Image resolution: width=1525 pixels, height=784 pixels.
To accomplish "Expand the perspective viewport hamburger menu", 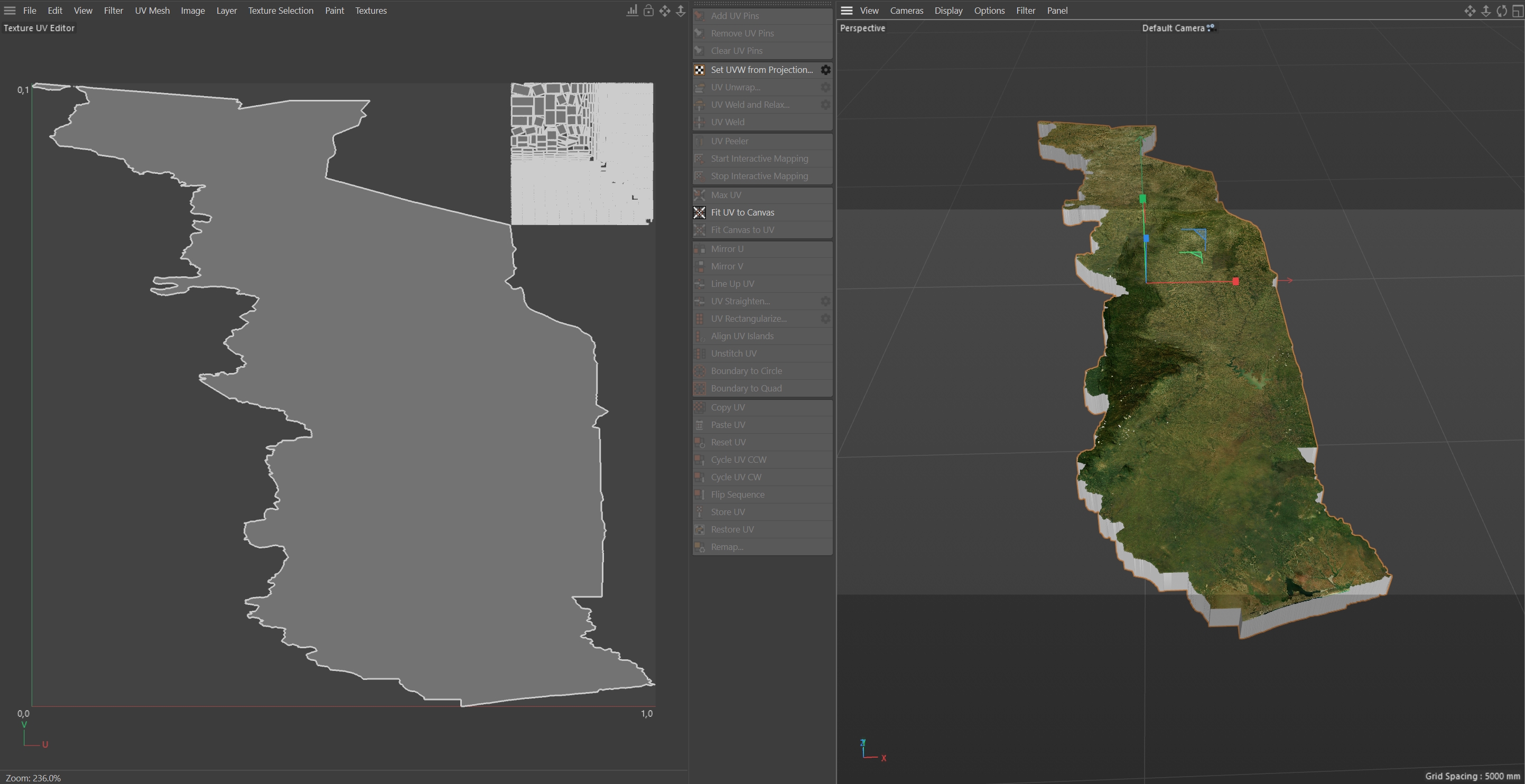I will [847, 11].
